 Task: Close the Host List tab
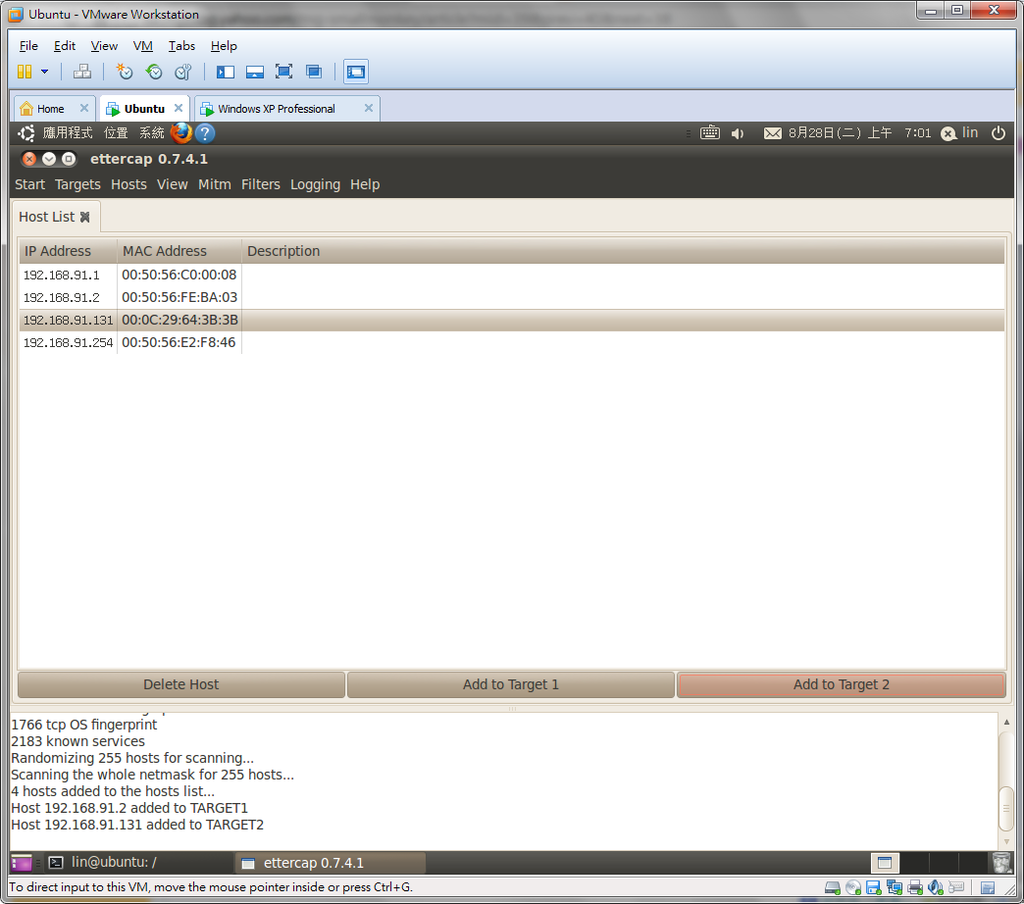85,217
